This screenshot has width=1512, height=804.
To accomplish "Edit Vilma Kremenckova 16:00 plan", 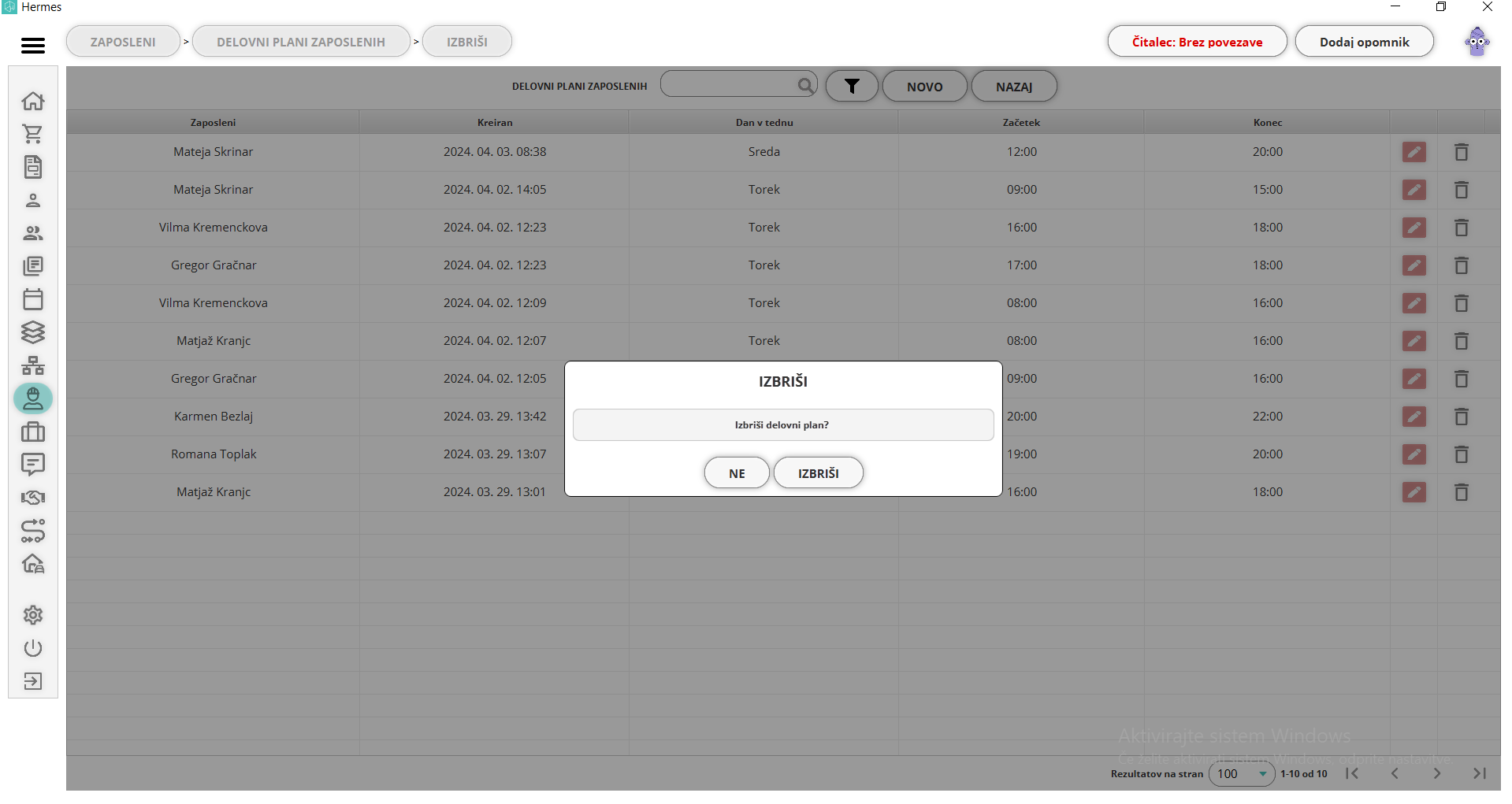I will click(1414, 228).
